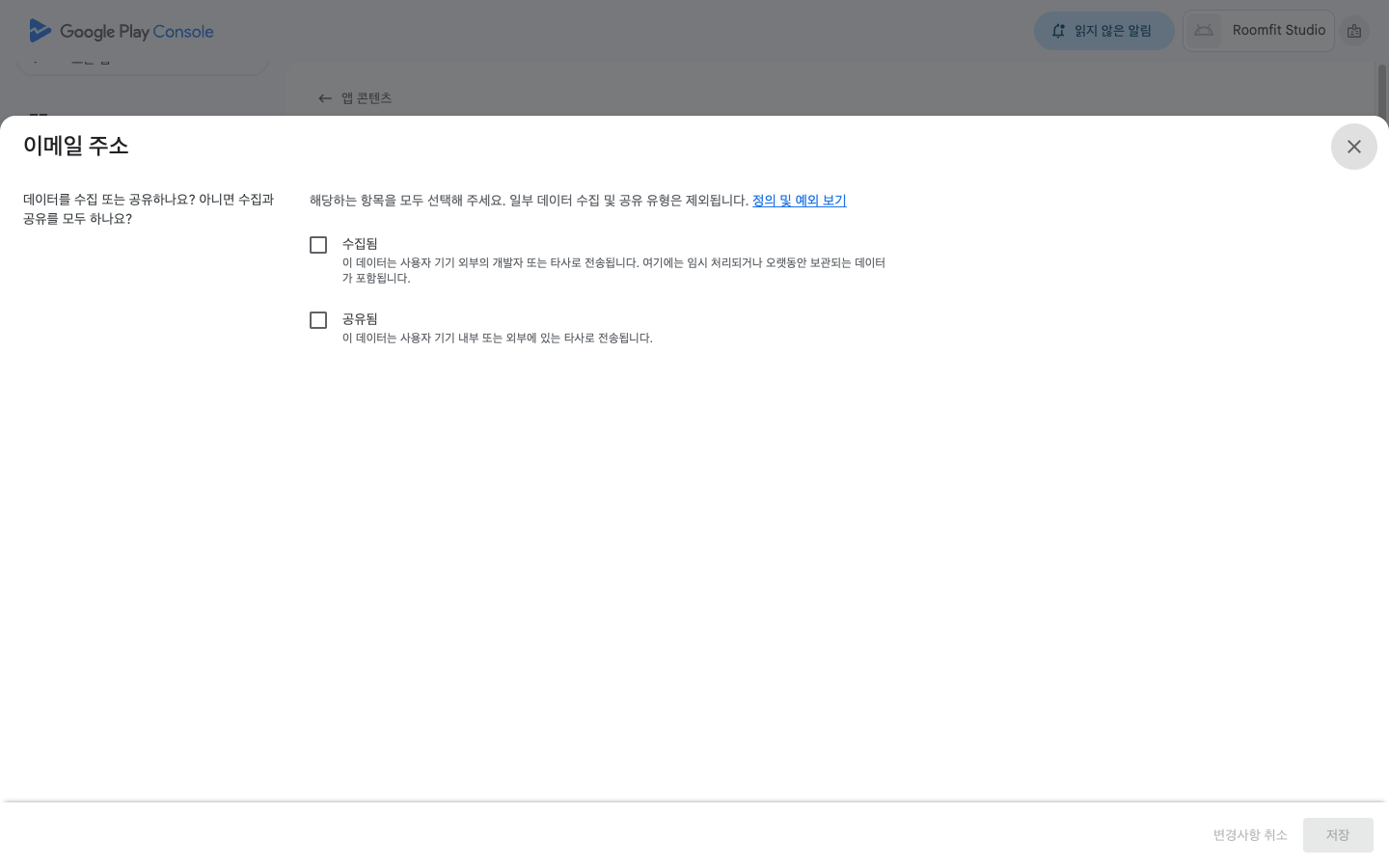The height and width of the screenshot is (868, 1389).
Task: Go back via the 앱 콘텐츠 arrow
Action: pos(325,98)
